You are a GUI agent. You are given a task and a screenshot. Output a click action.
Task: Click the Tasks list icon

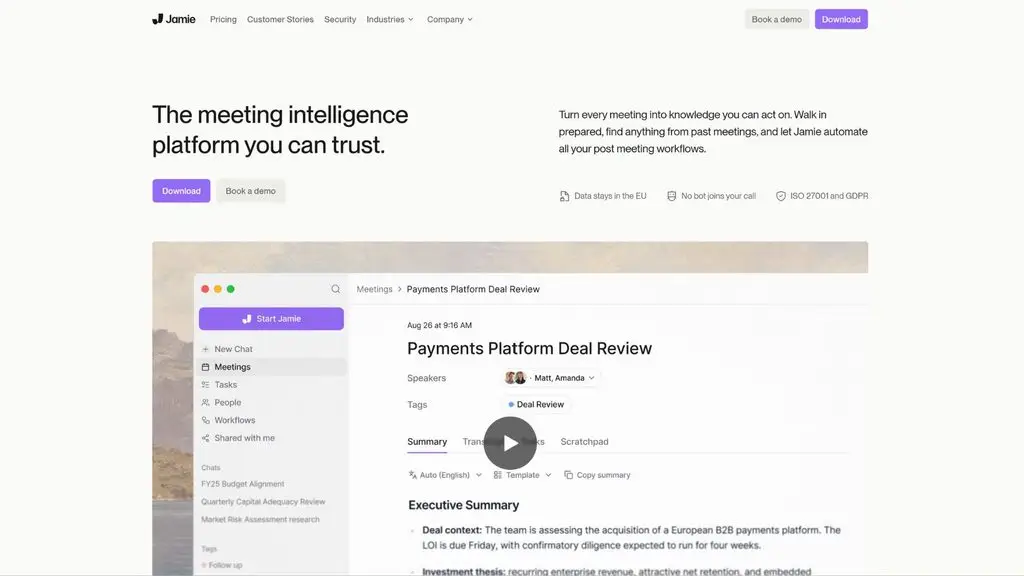pos(205,385)
